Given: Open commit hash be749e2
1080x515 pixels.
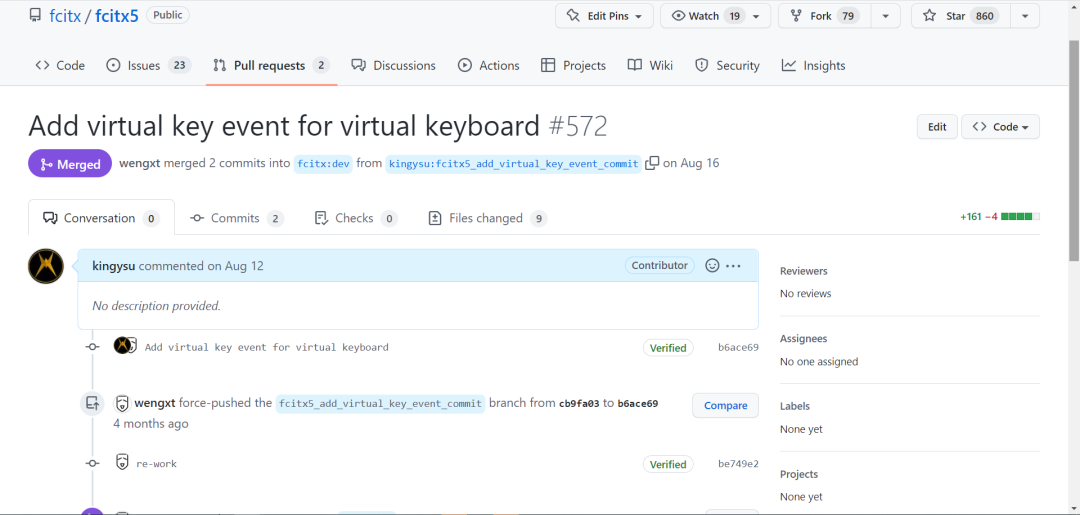Looking at the screenshot, I should coord(738,464).
